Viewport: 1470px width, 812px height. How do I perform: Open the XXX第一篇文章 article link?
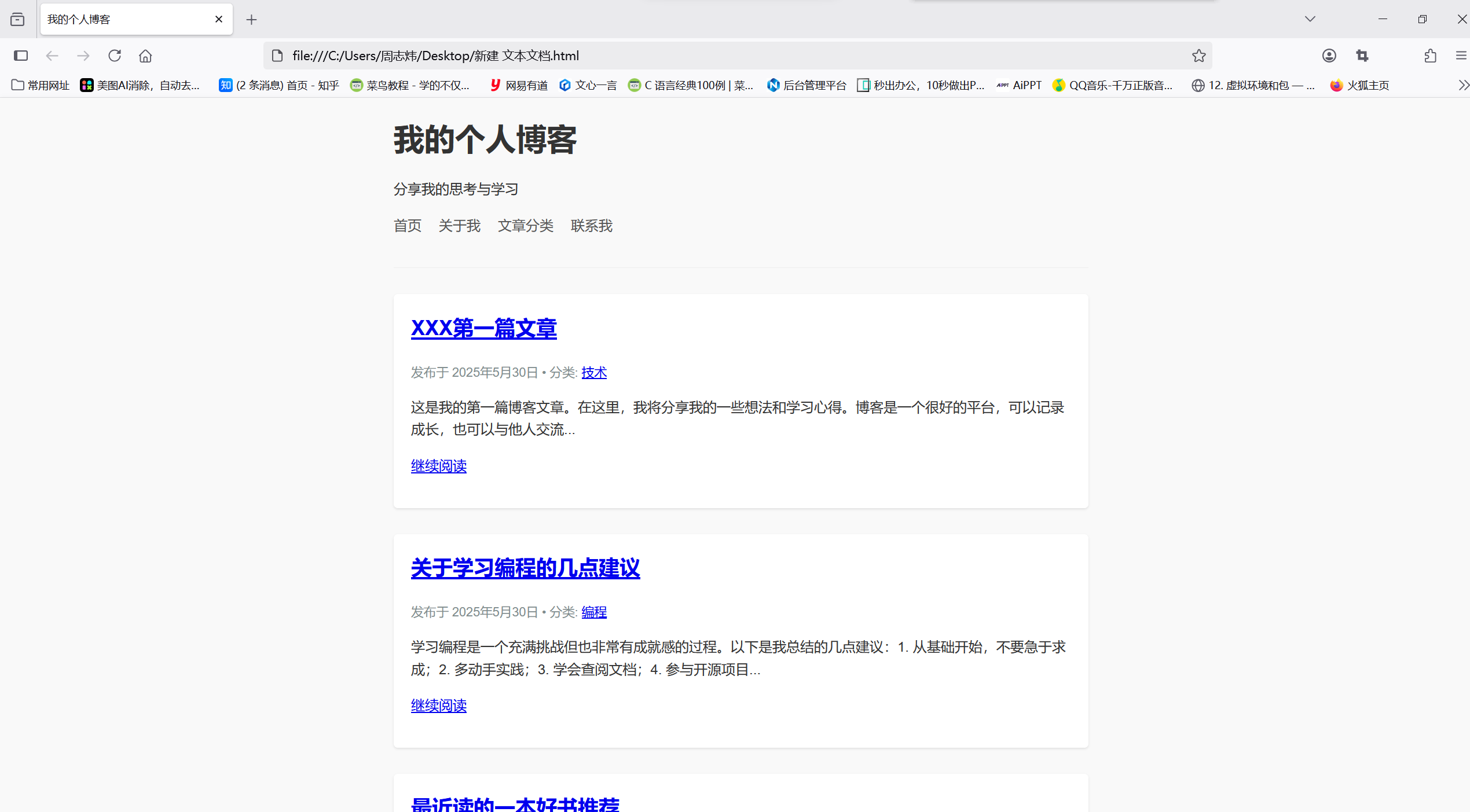coord(483,328)
